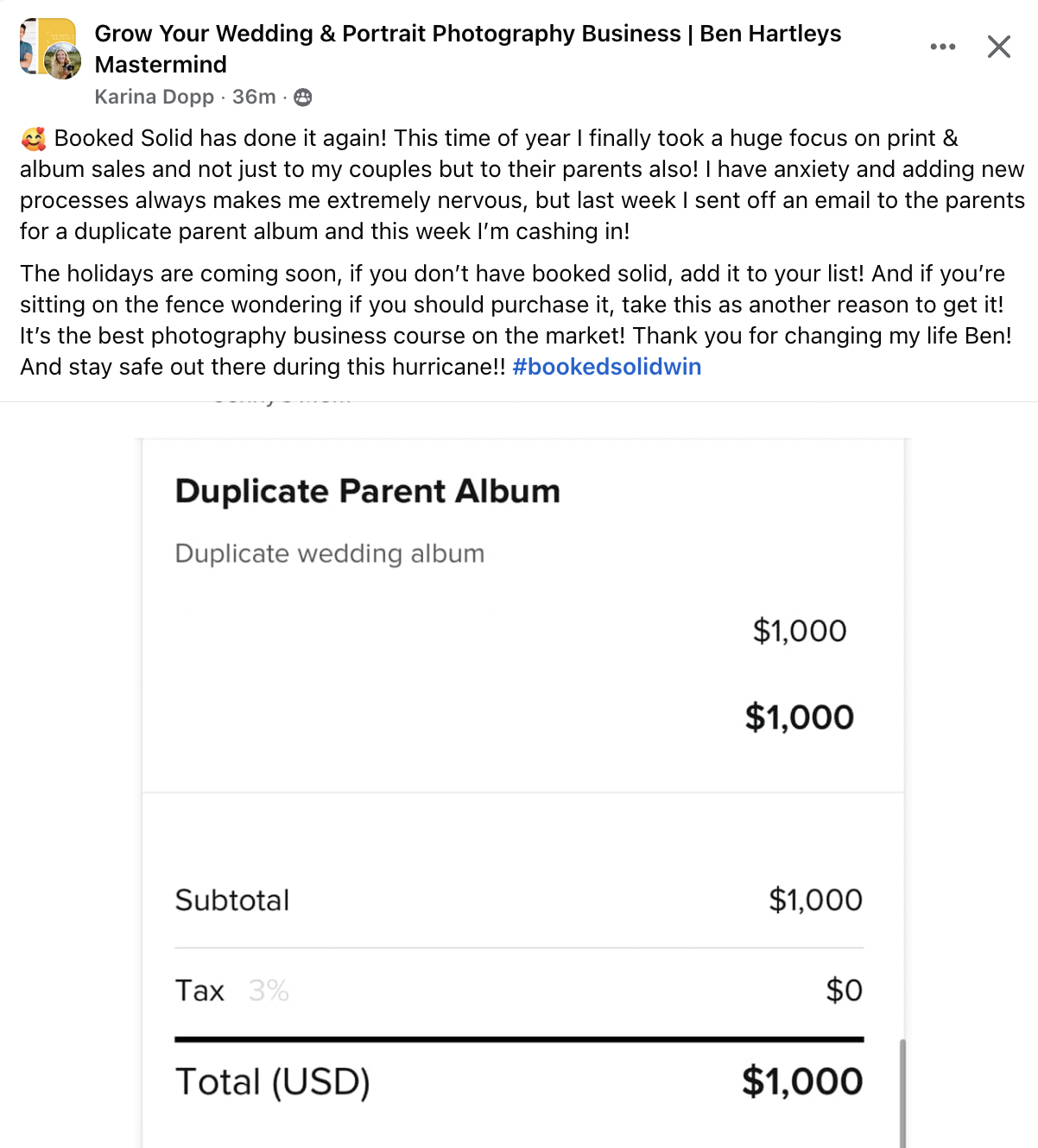Click the Subtotal label
The image size is (1038, 1148).
(231, 900)
